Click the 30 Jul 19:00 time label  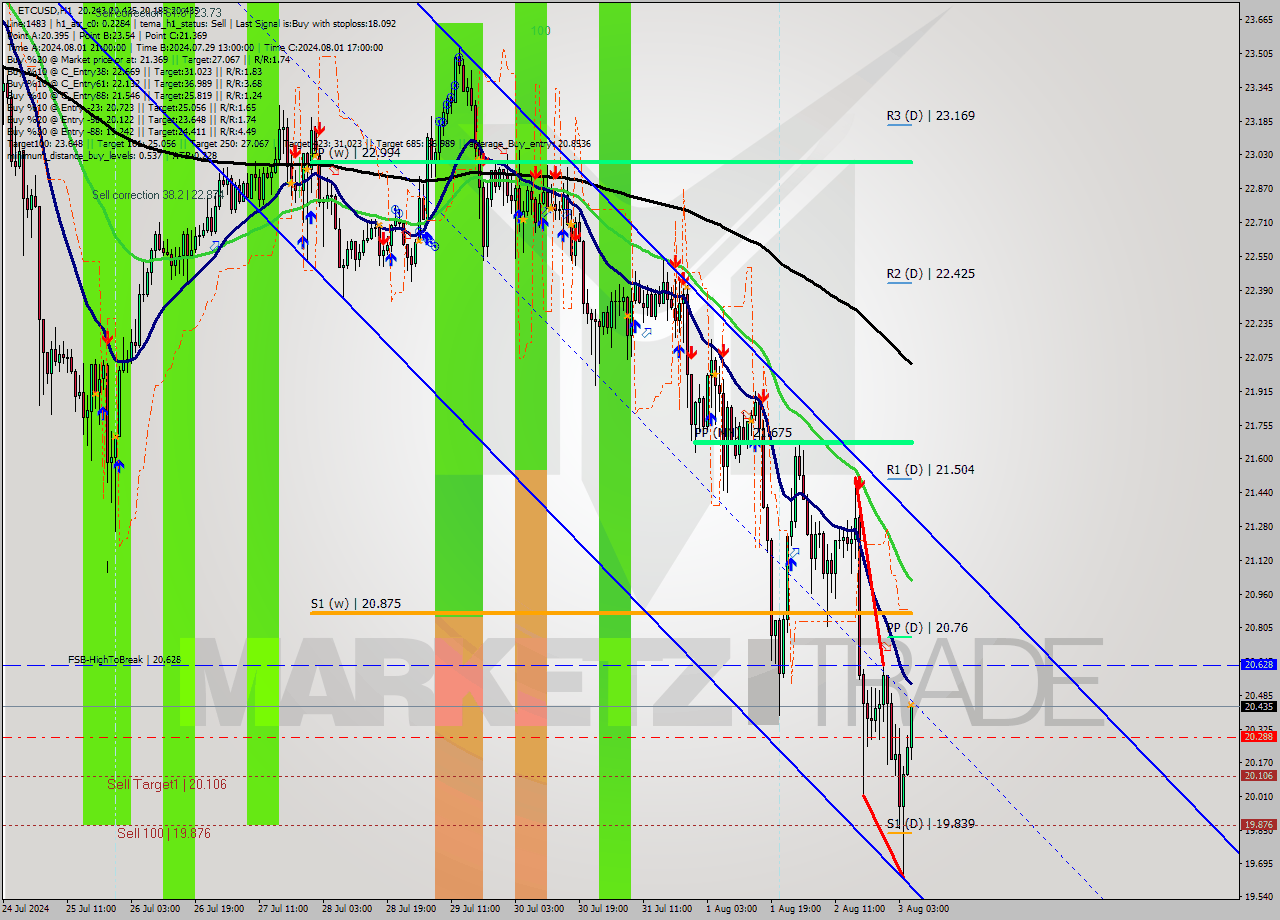point(602,909)
